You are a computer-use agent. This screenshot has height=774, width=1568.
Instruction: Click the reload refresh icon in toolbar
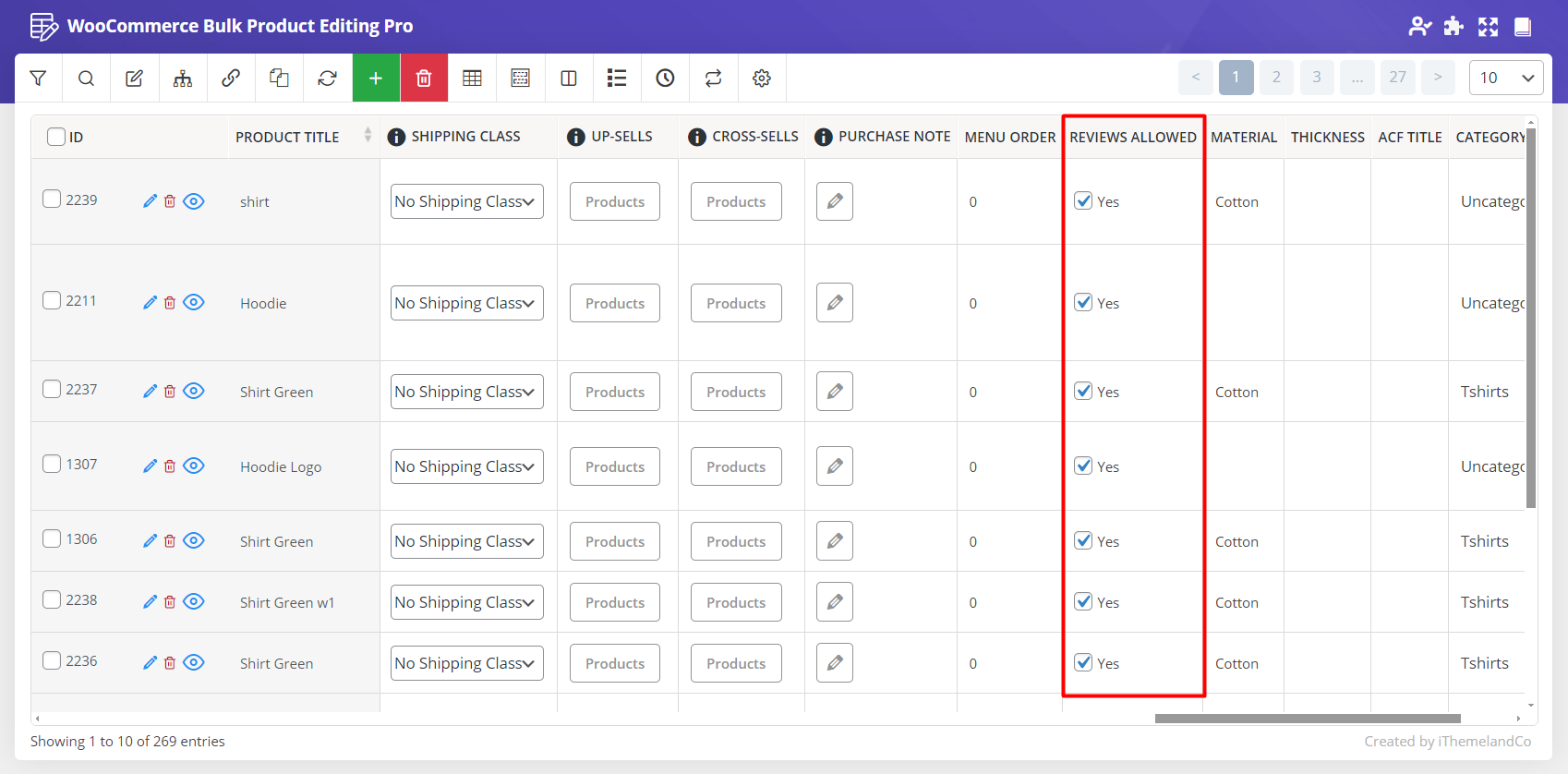pos(327,79)
